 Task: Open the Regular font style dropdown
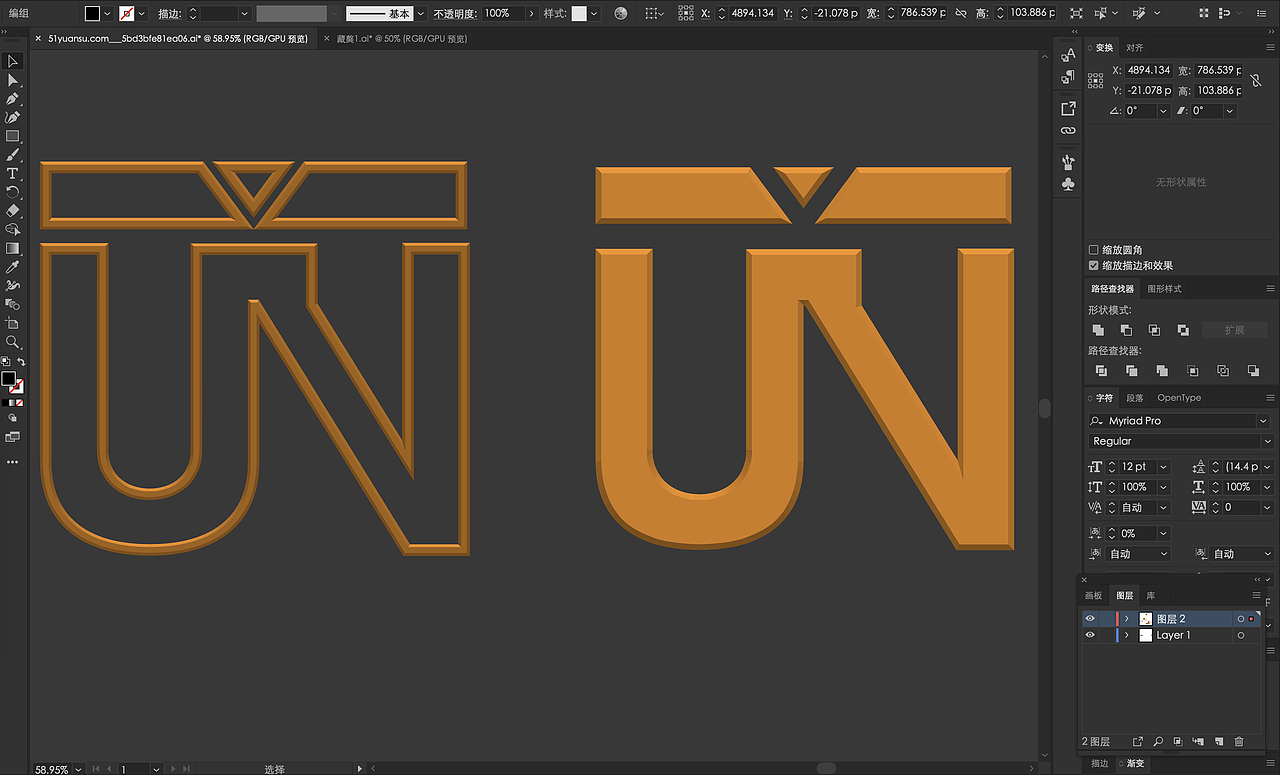[1267, 441]
